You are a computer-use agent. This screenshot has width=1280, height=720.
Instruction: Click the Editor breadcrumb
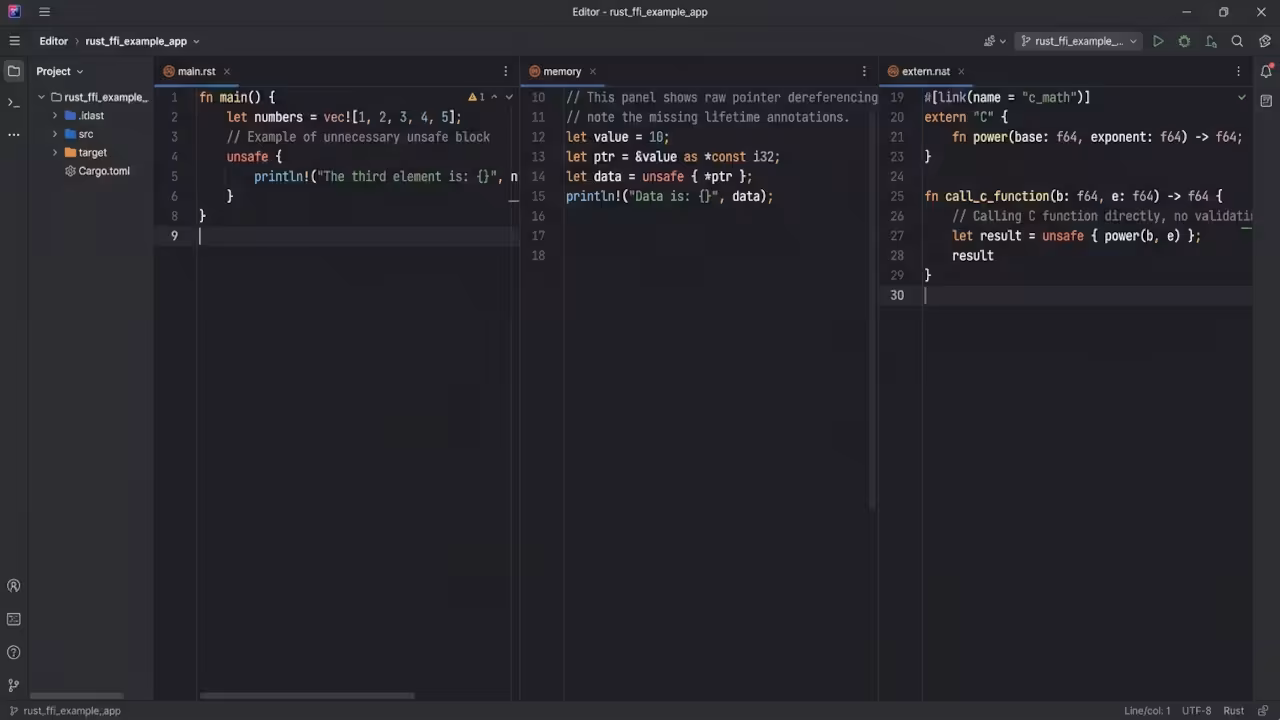(x=53, y=41)
